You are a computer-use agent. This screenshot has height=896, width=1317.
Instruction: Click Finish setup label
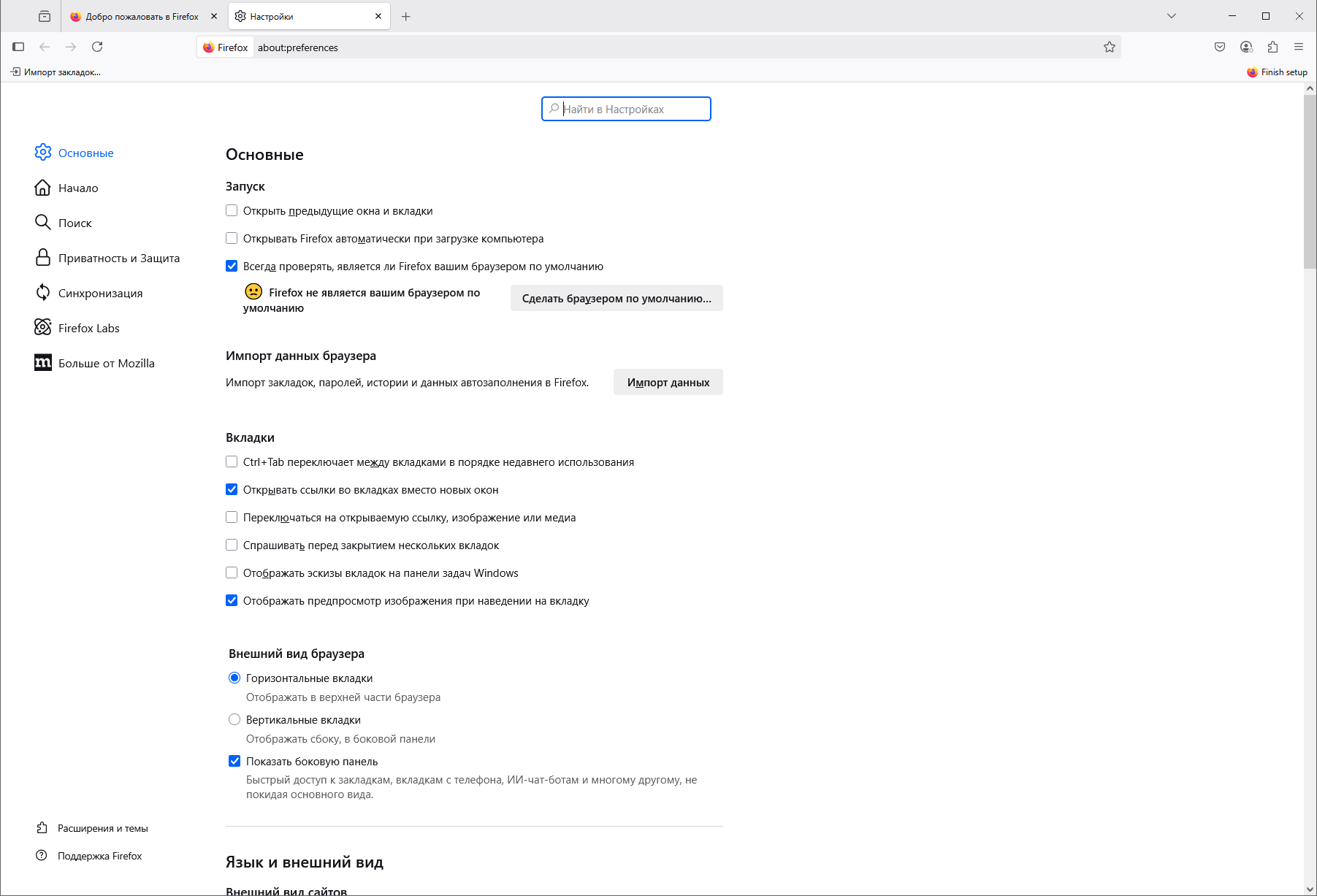point(1284,72)
